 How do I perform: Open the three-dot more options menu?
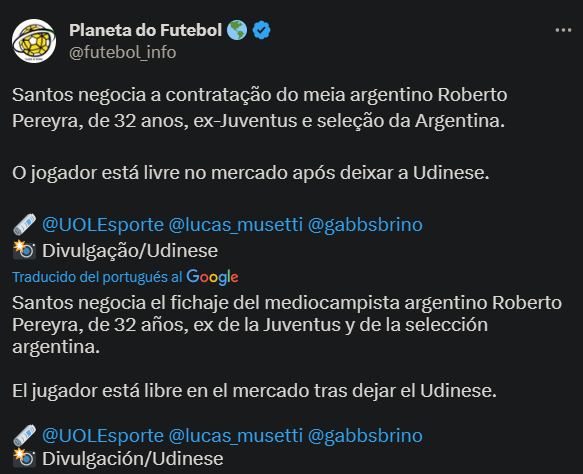[563, 30]
